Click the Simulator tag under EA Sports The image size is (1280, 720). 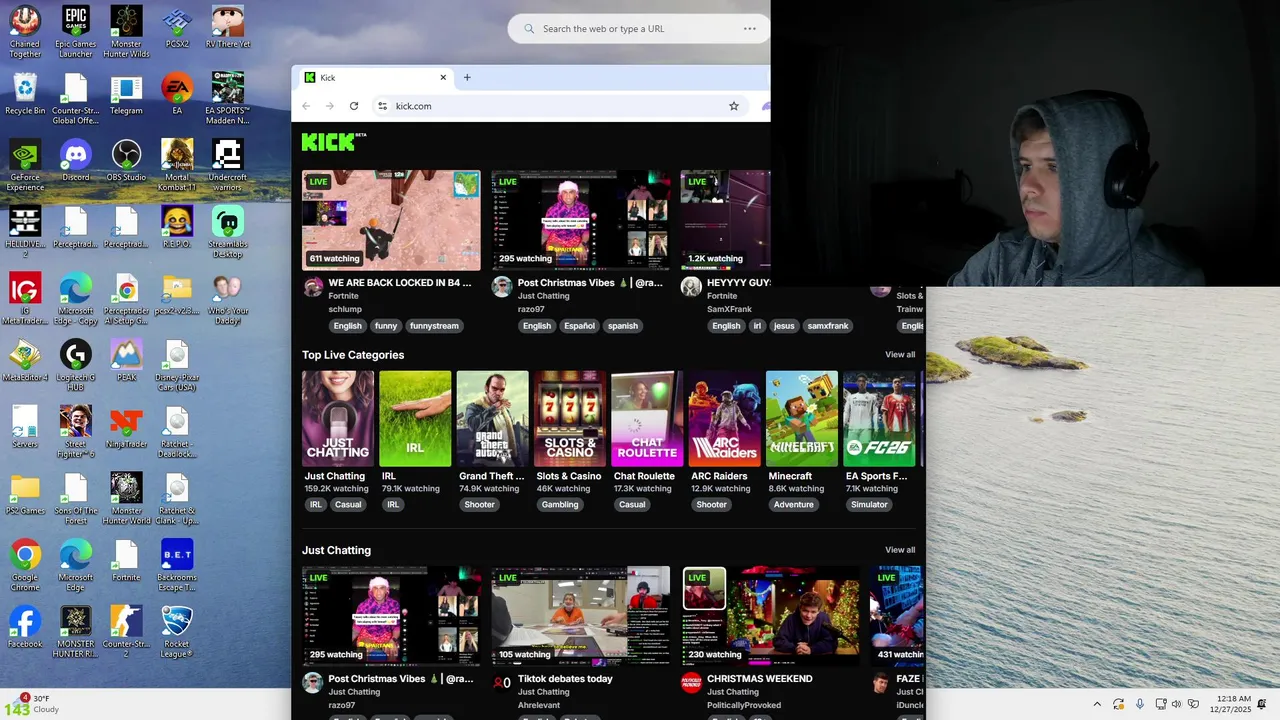[869, 505]
